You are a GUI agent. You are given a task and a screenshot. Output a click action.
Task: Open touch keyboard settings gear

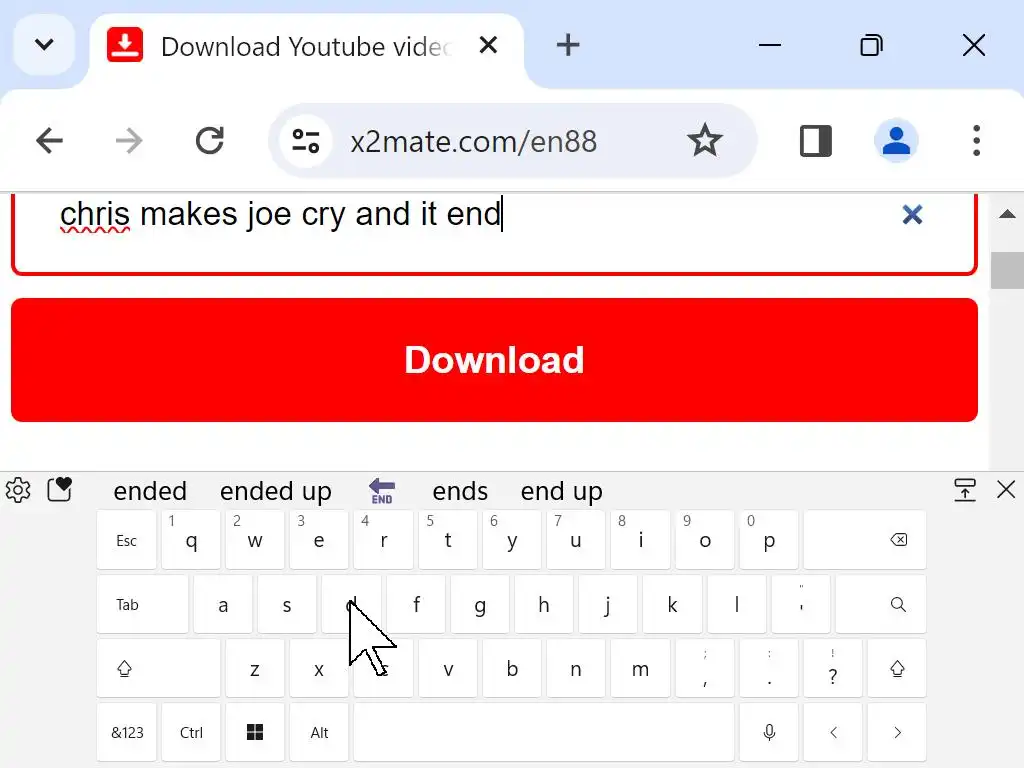coord(18,490)
